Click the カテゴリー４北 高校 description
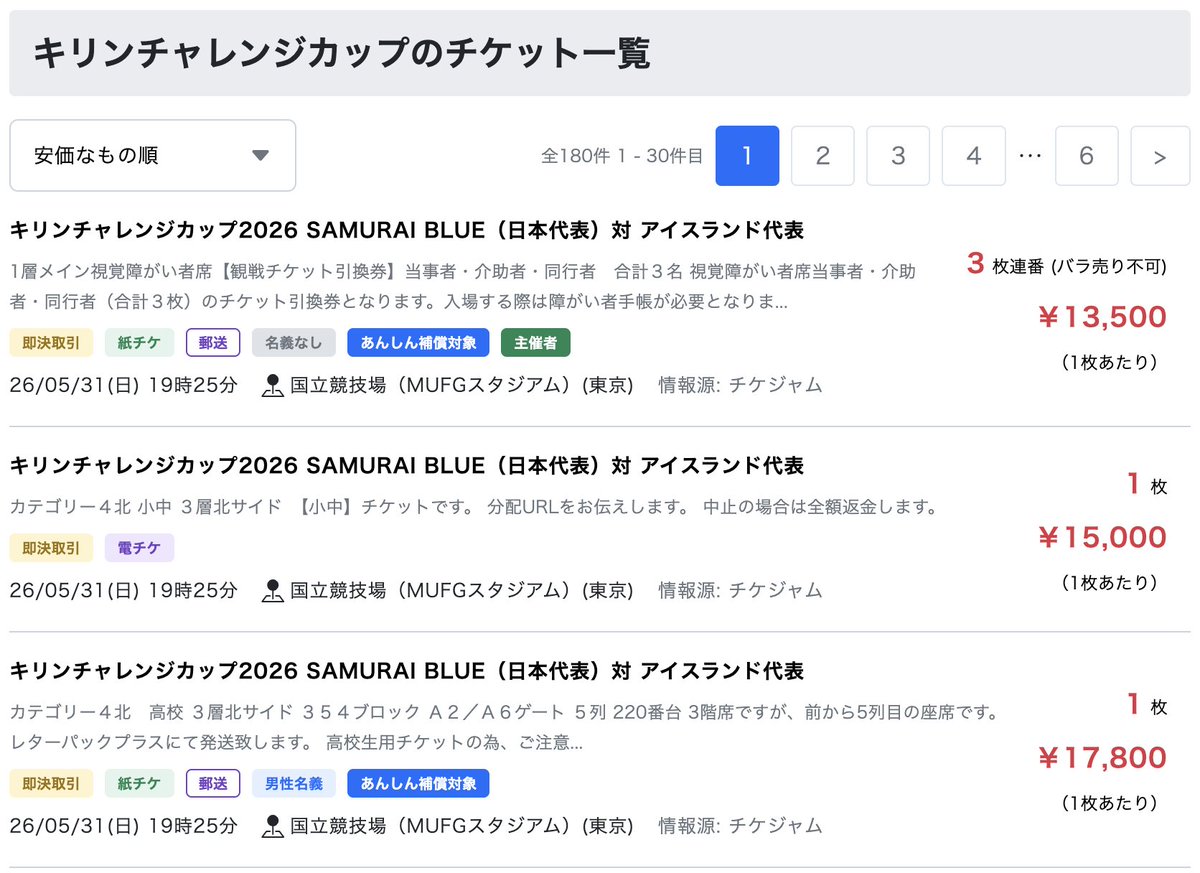Viewport: 1200px width, 873px height. click(x=505, y=727)
